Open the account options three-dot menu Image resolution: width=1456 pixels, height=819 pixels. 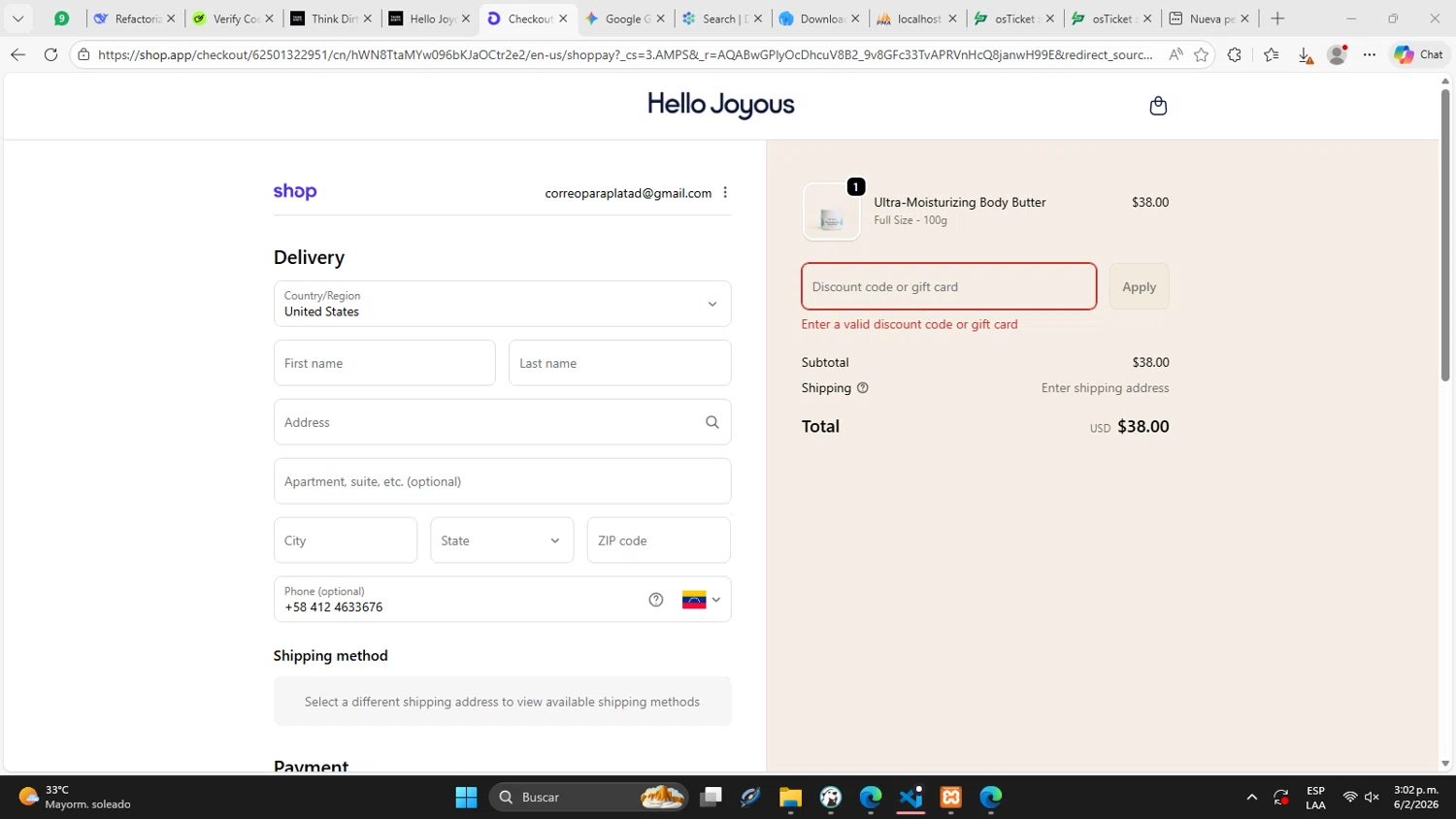725,192
